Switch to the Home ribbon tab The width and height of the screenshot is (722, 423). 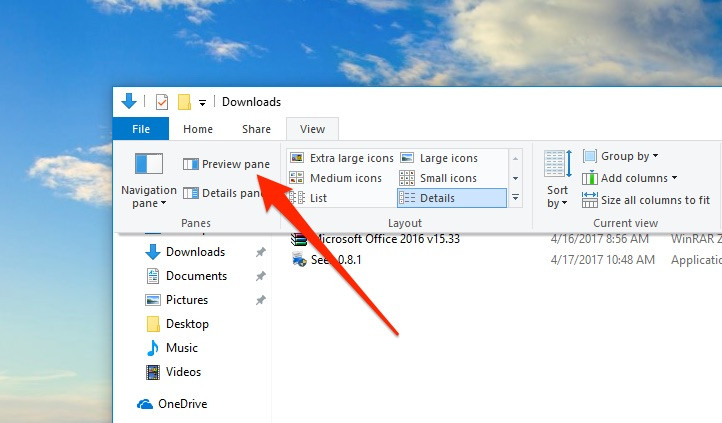198,129
